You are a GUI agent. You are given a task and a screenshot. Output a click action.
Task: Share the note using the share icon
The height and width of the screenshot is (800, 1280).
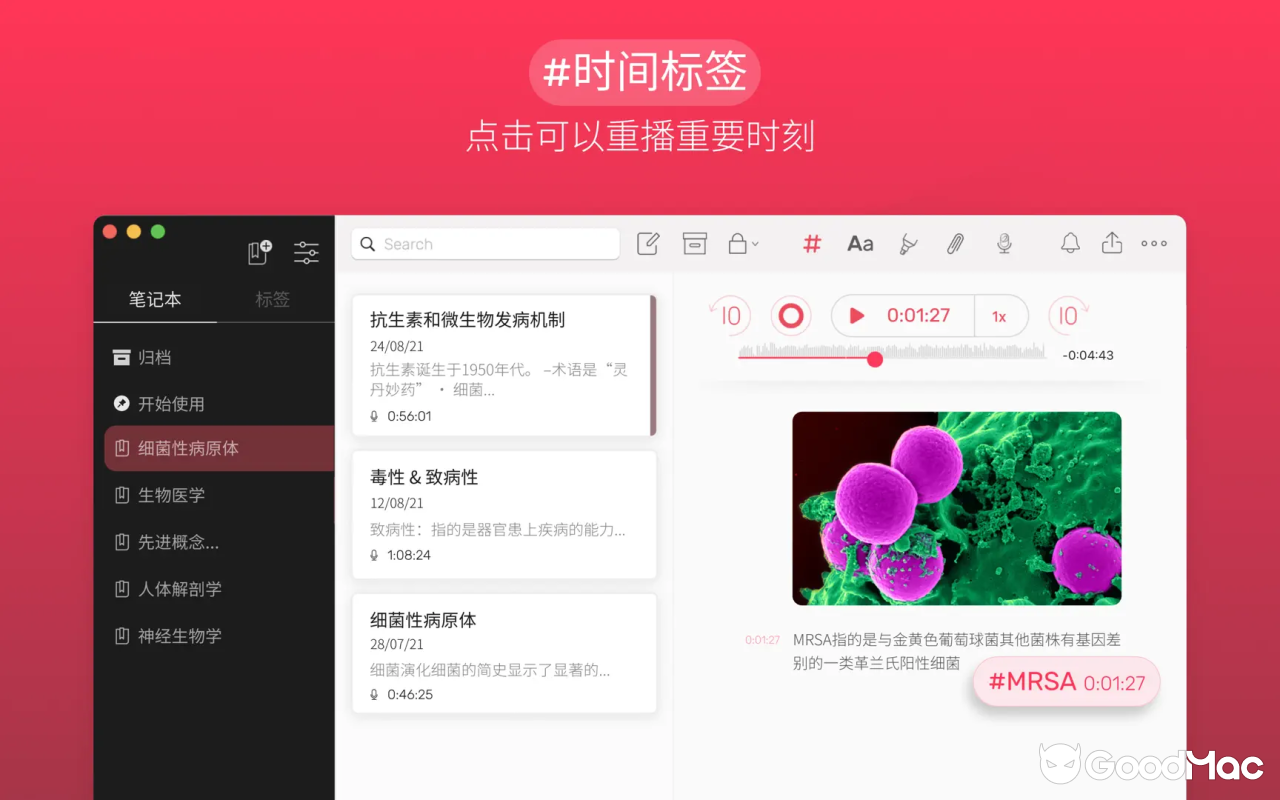click(x=1112, y=243)
